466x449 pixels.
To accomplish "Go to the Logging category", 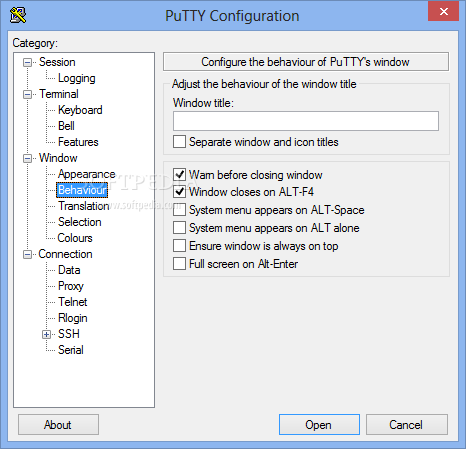I will point(77,78).
